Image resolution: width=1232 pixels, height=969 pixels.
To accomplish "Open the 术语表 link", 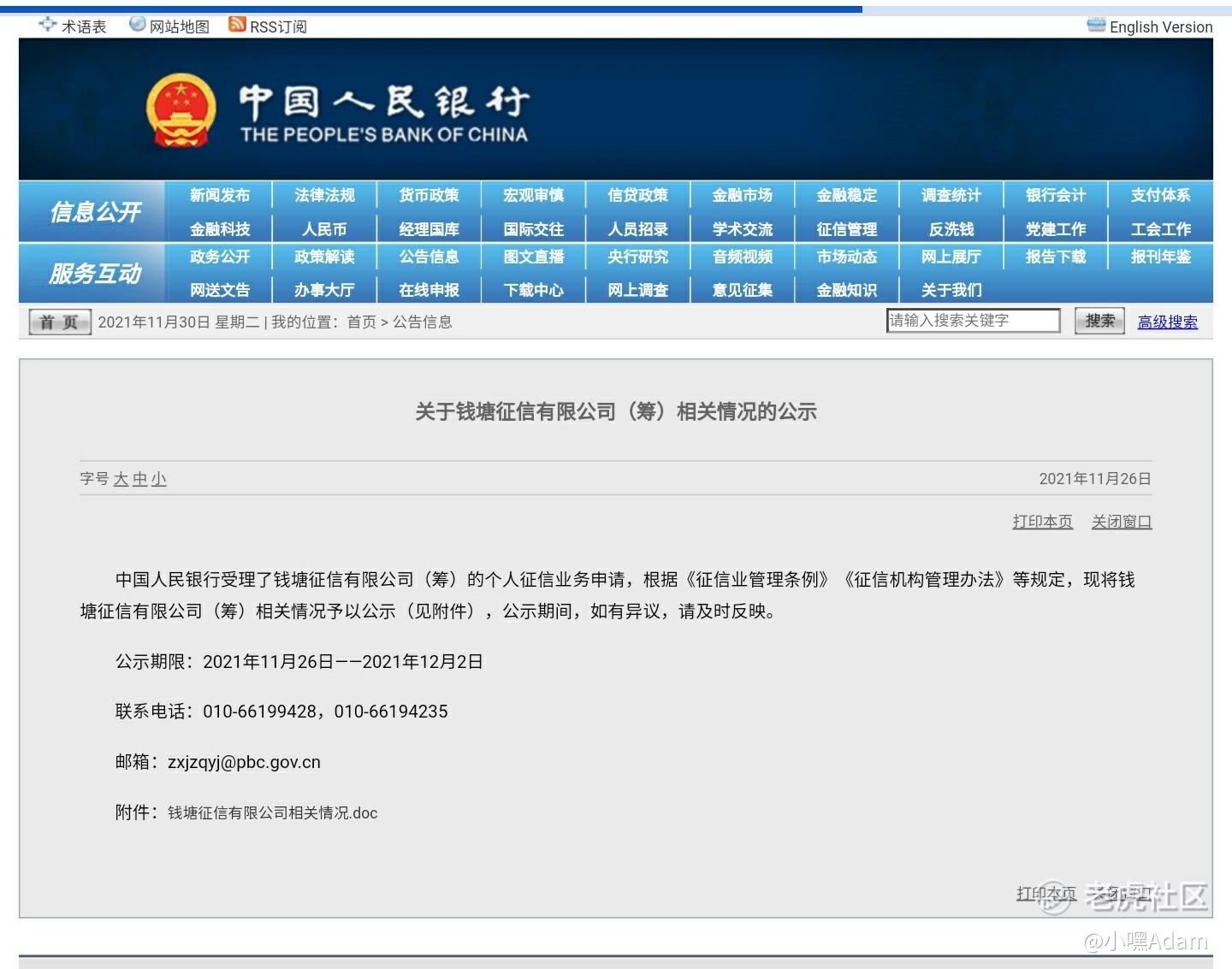I will pos(84,27).
